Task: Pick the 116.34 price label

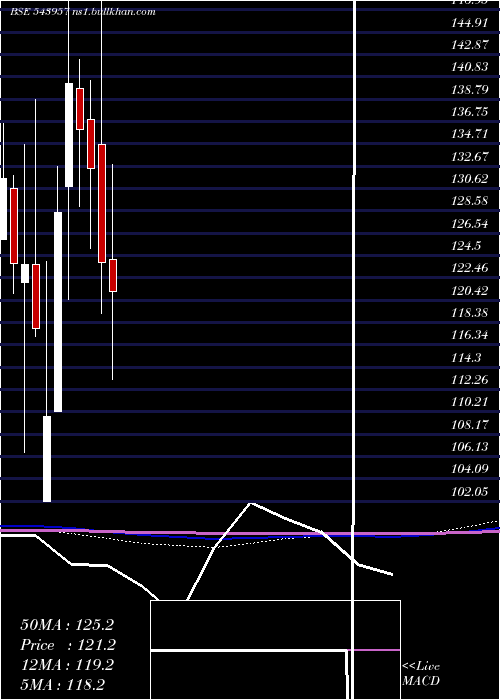Action: point(470,335)
